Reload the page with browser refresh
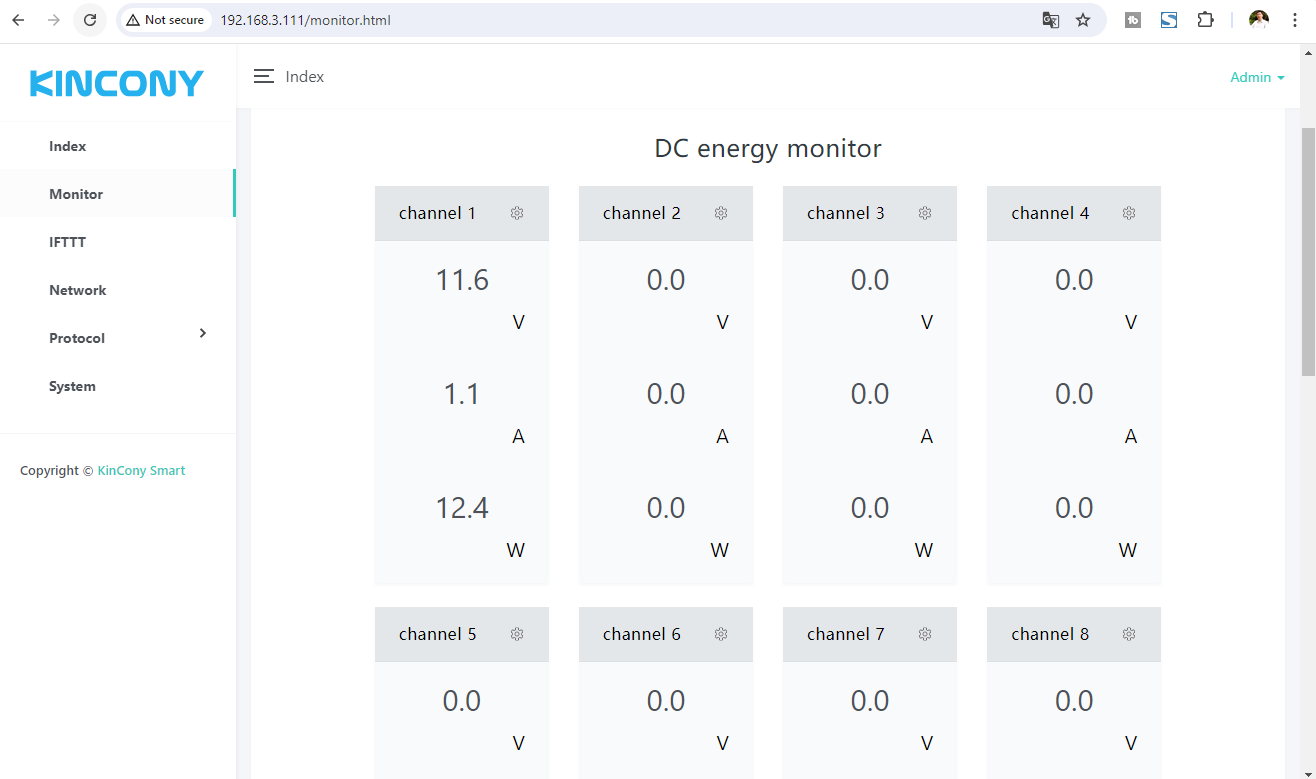Viewport: 1316px width, 779px height. pos(90,20)
